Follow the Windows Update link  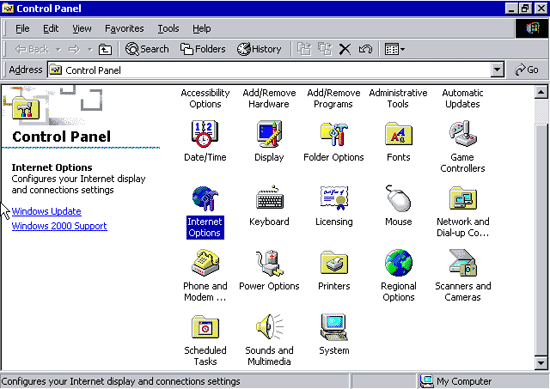coord(46,211)
